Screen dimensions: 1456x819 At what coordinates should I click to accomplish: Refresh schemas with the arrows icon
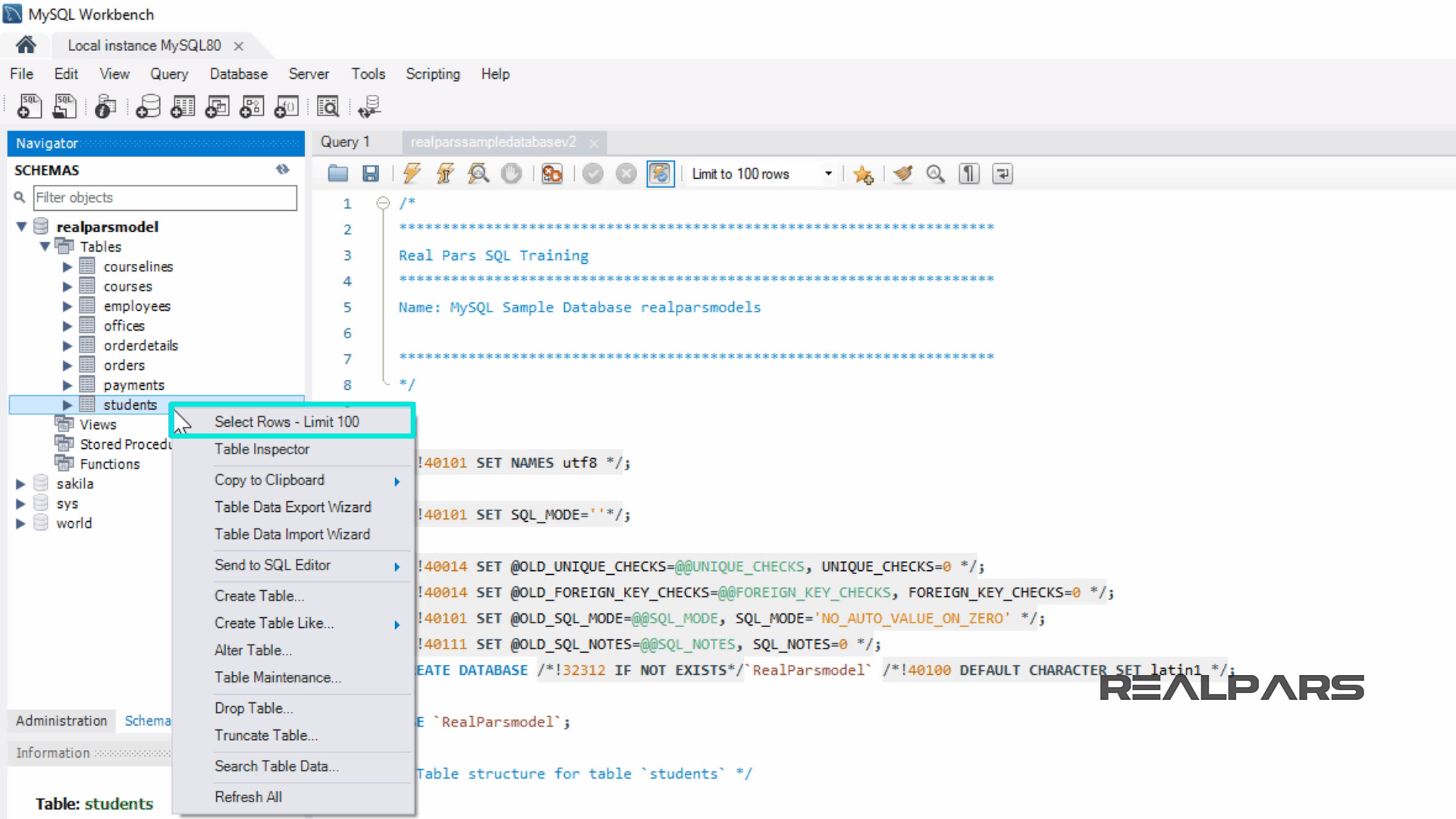(x=283, y=170)
